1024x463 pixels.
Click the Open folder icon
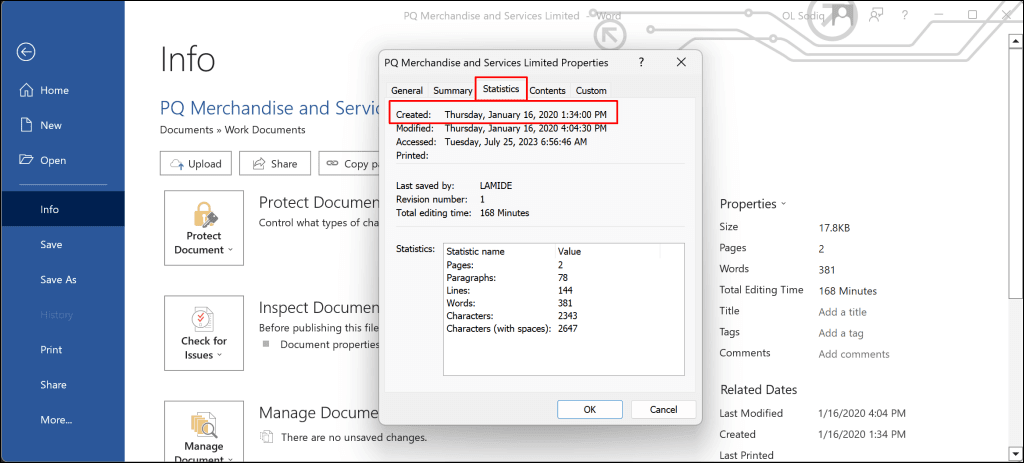tap(25, 160)
